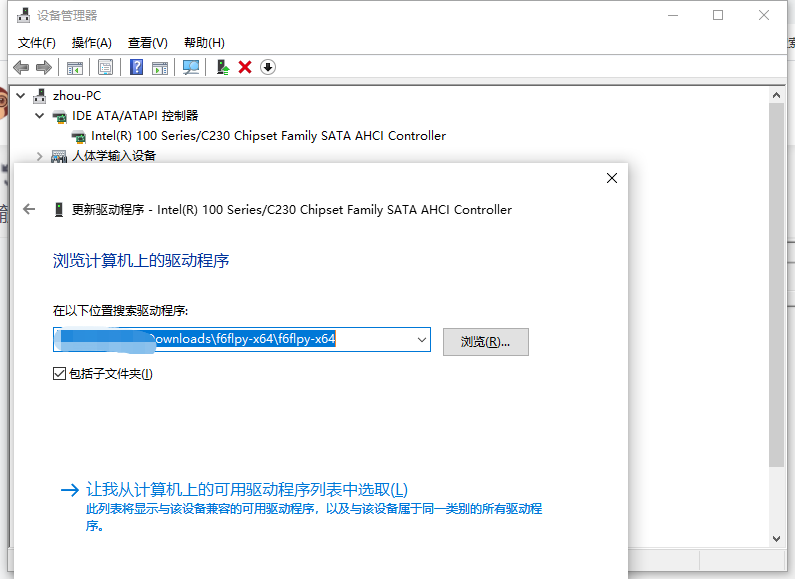Select the zhou-PC computer icon

(x=40, y=96)
